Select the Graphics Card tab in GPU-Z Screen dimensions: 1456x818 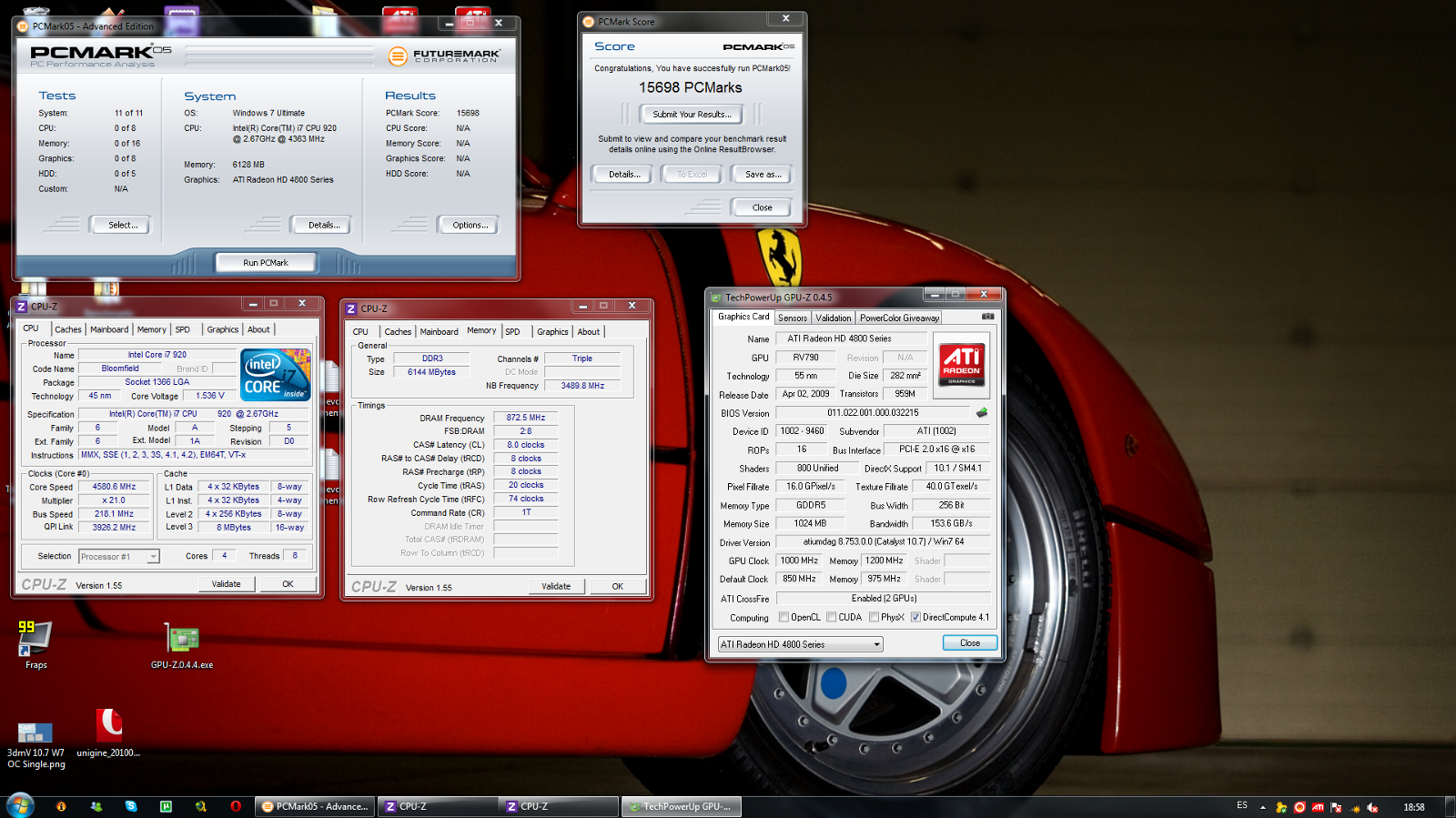click(x=743, y=317)
